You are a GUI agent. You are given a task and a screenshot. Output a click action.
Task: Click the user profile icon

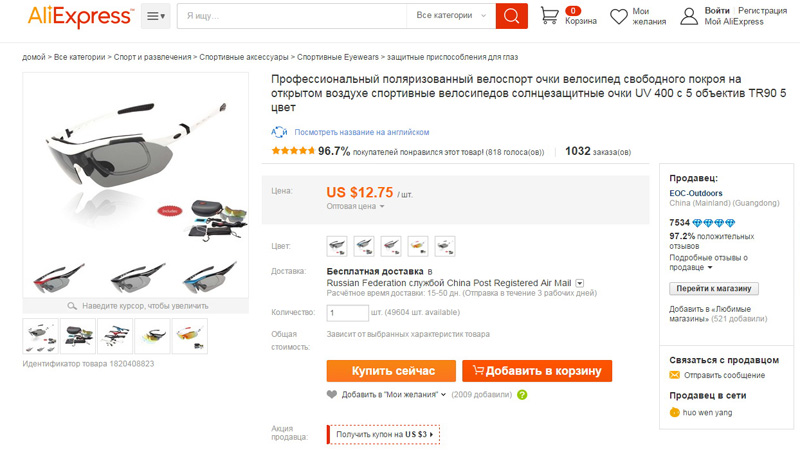[689, 16]
